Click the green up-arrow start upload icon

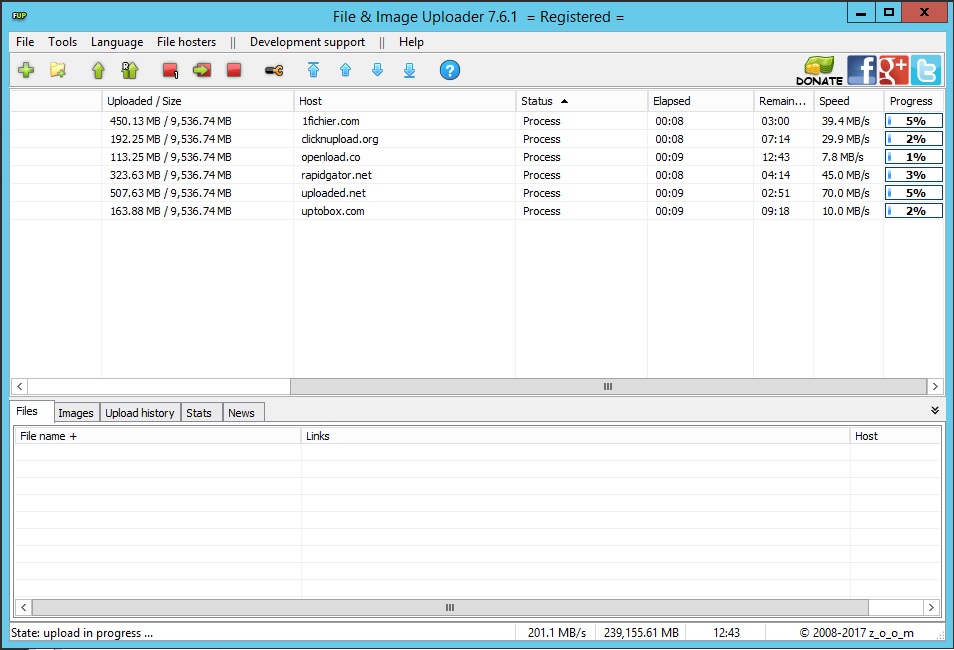pos(98,70)
